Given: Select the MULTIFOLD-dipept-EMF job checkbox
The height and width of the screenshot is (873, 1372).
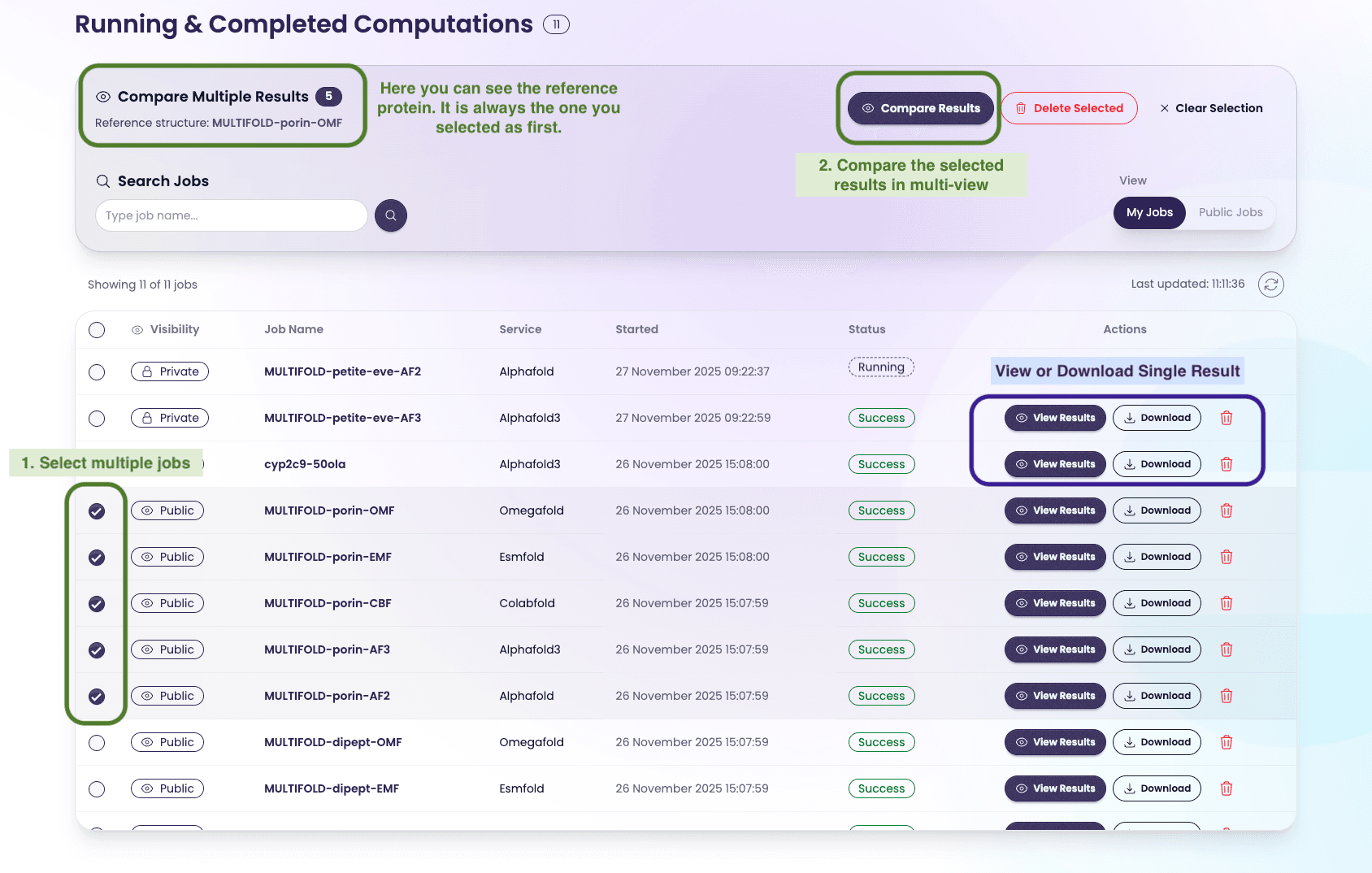Looking at the screenshot, I should click(96, 788).
